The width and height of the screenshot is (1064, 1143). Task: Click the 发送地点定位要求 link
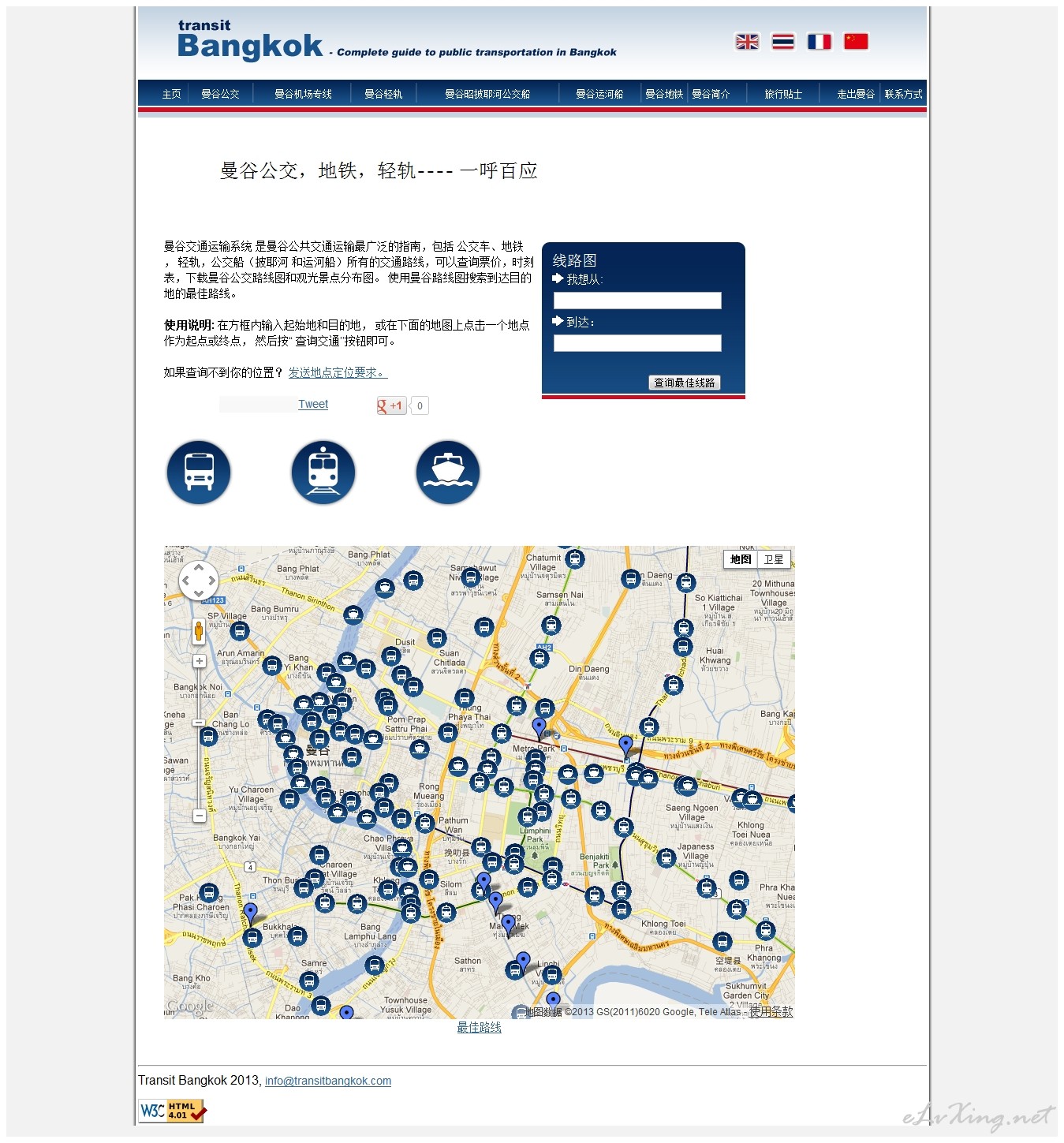[338, 372]
